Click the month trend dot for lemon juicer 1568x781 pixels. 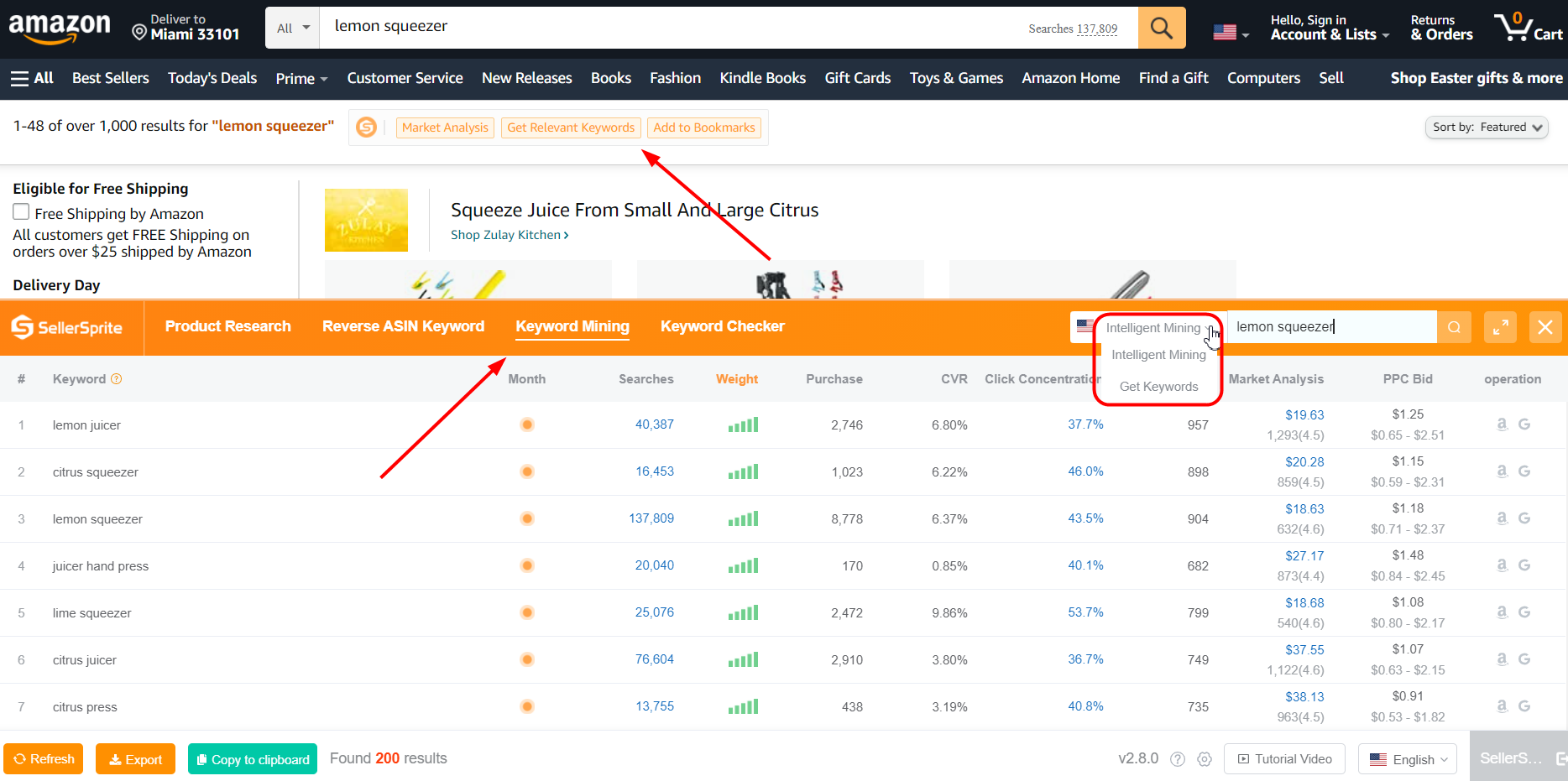[527, 424]
